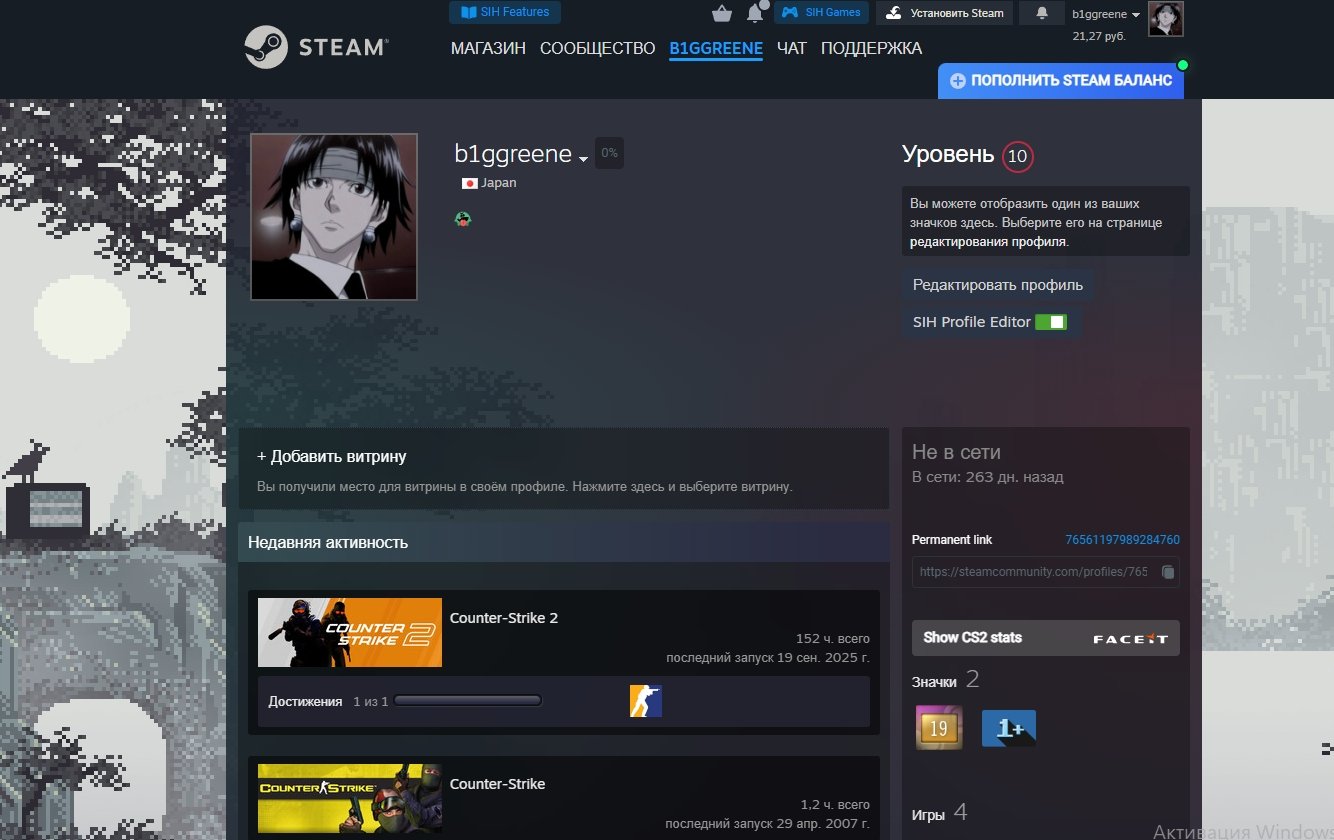This screenshot has height=840, width=1334.
Task: Click 21,27 руб. wallet balance
Action: click(1099, 35)
